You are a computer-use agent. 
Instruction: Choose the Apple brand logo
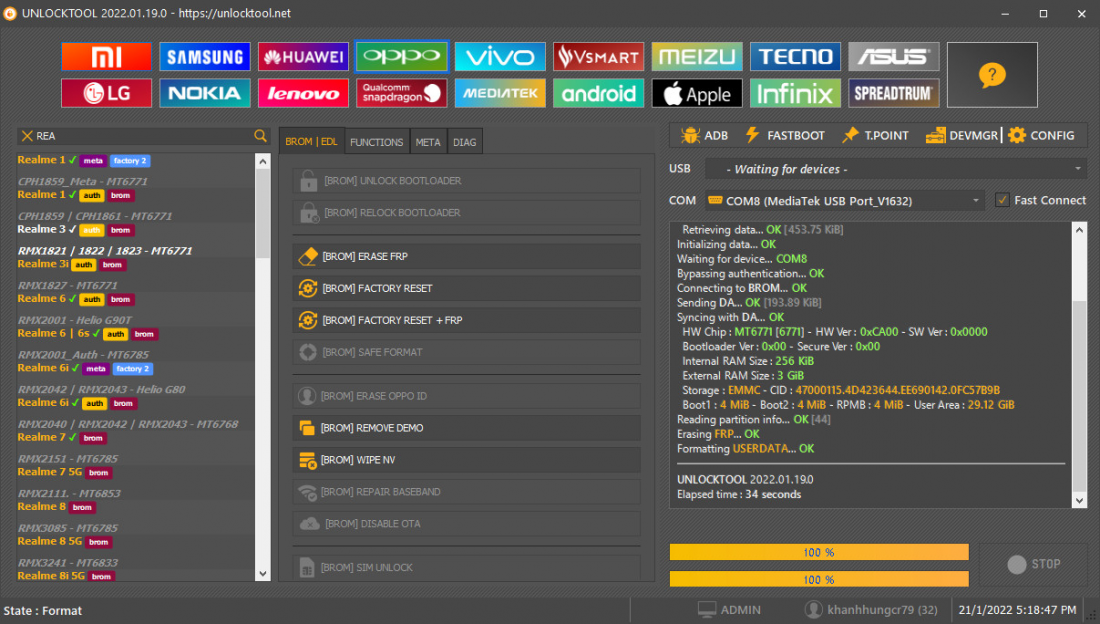coord(697,93)
